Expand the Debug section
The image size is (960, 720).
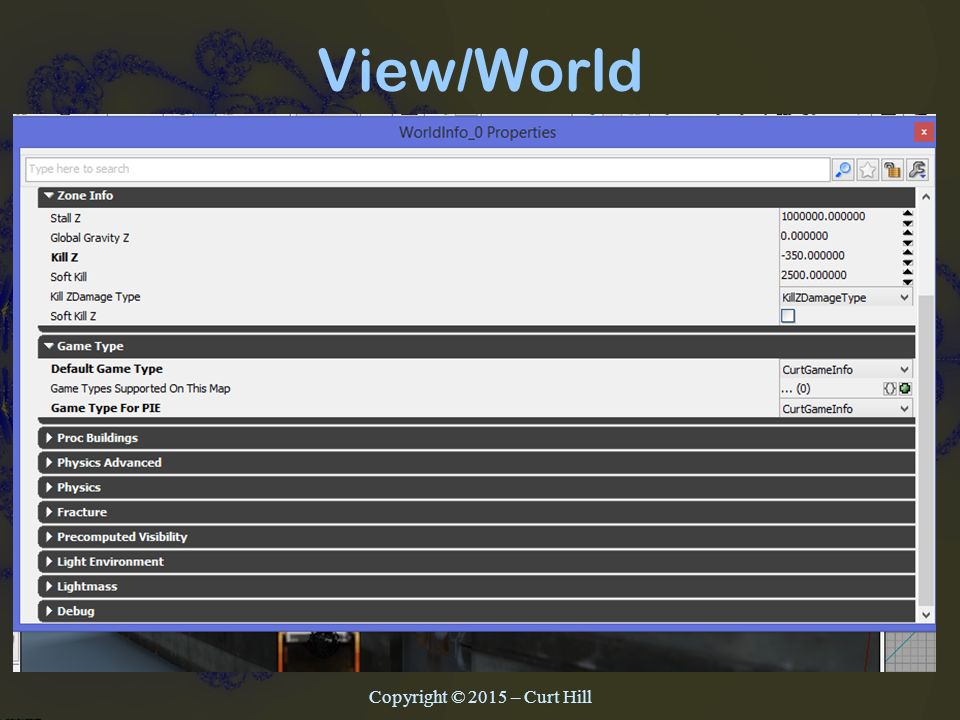476,611
